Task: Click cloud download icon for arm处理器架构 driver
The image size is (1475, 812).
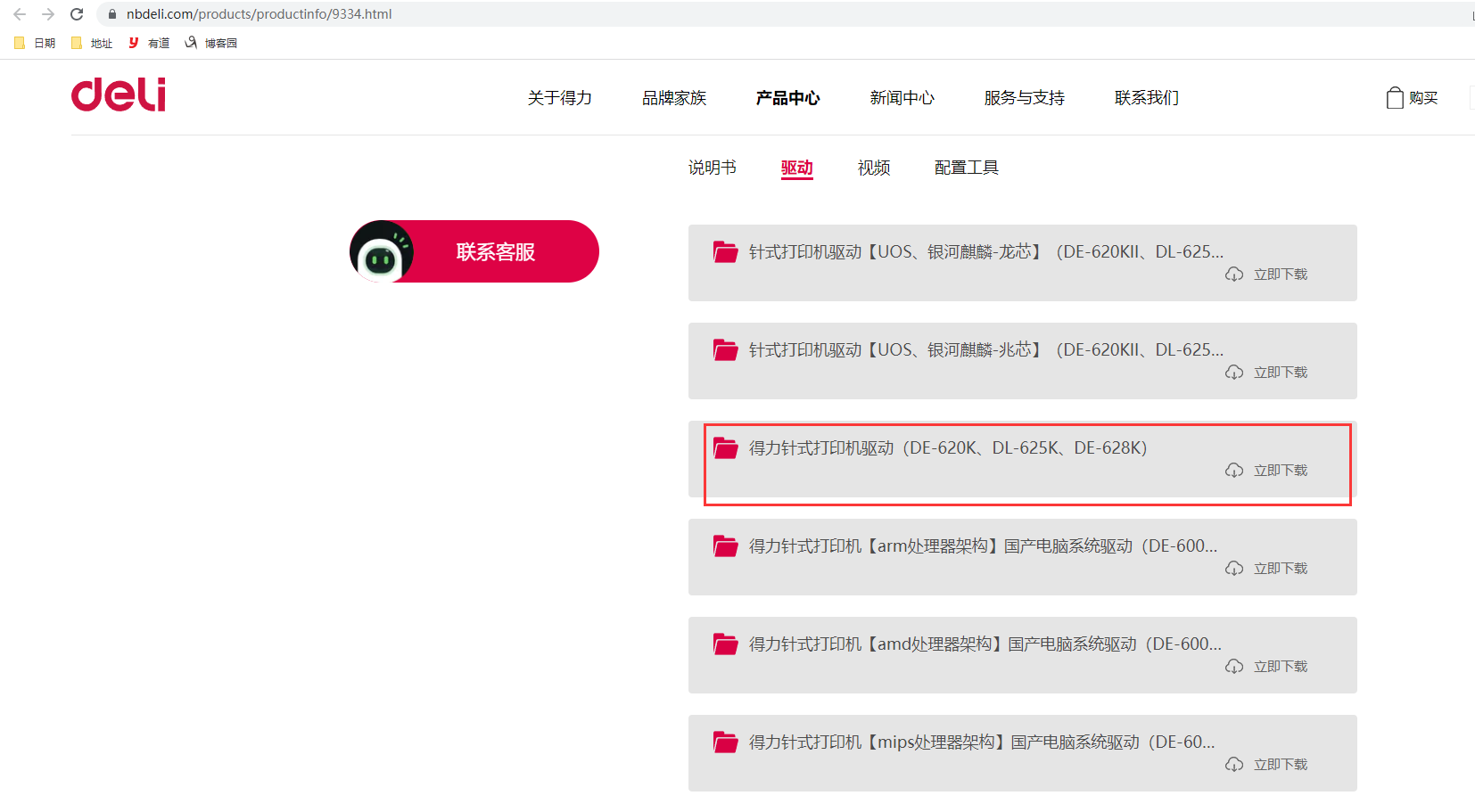Action: point(1234,569)
